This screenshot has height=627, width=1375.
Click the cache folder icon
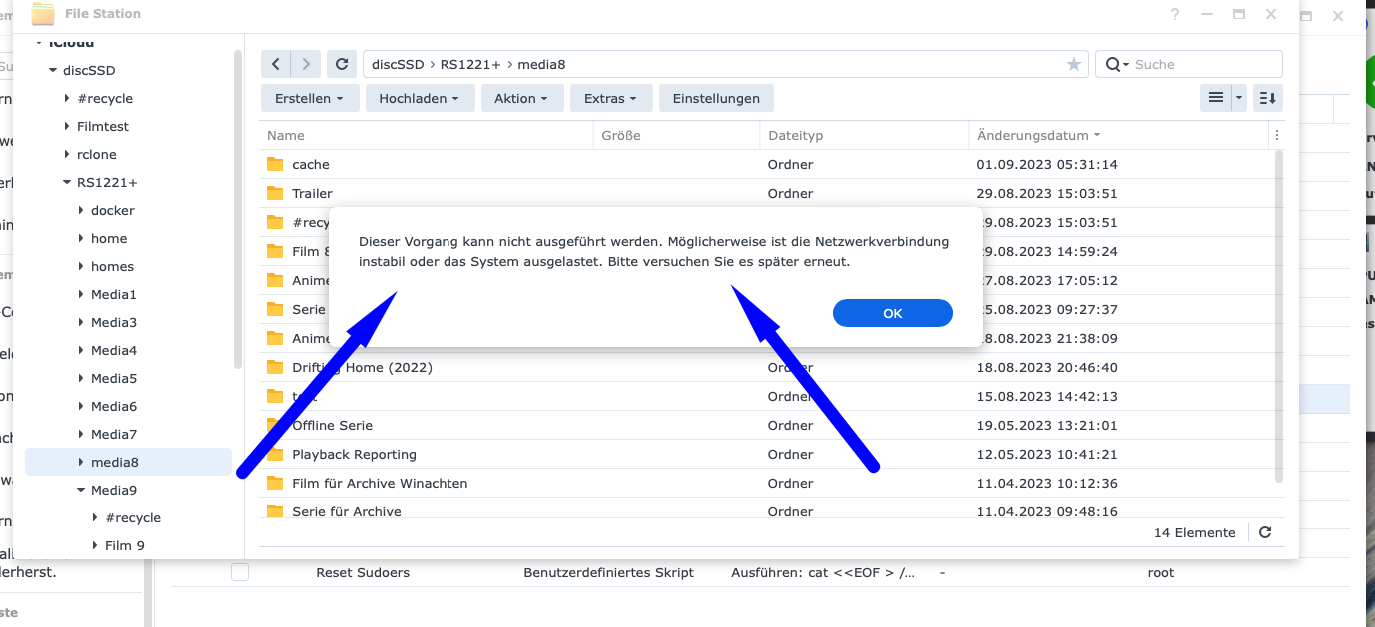(x=276, y=164)
